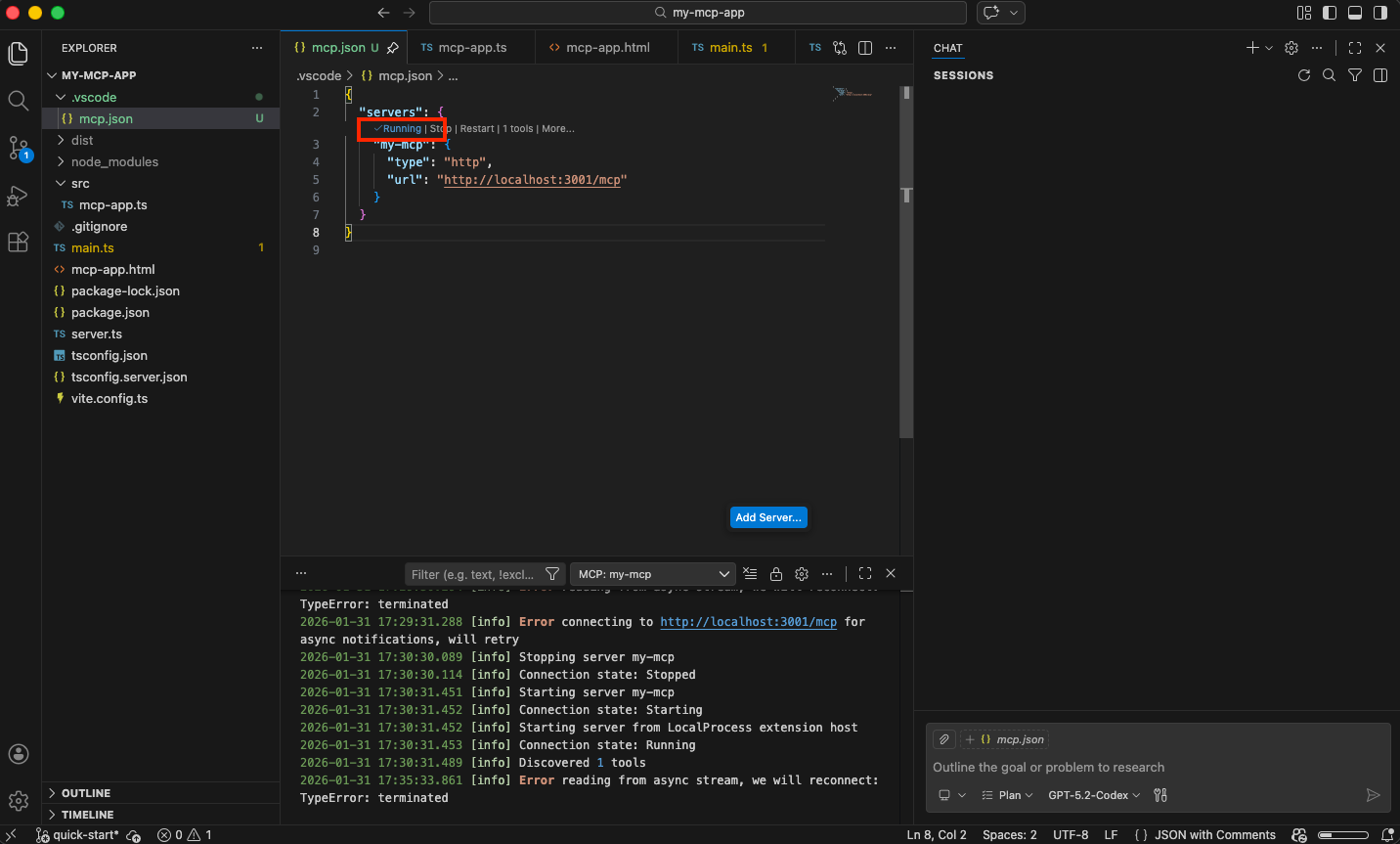Image resolution: width=1400 pixels, height=844 pixels.
Task: Open Explorer views and more actions
Action: pyautogui.click(x=257, y=47)
